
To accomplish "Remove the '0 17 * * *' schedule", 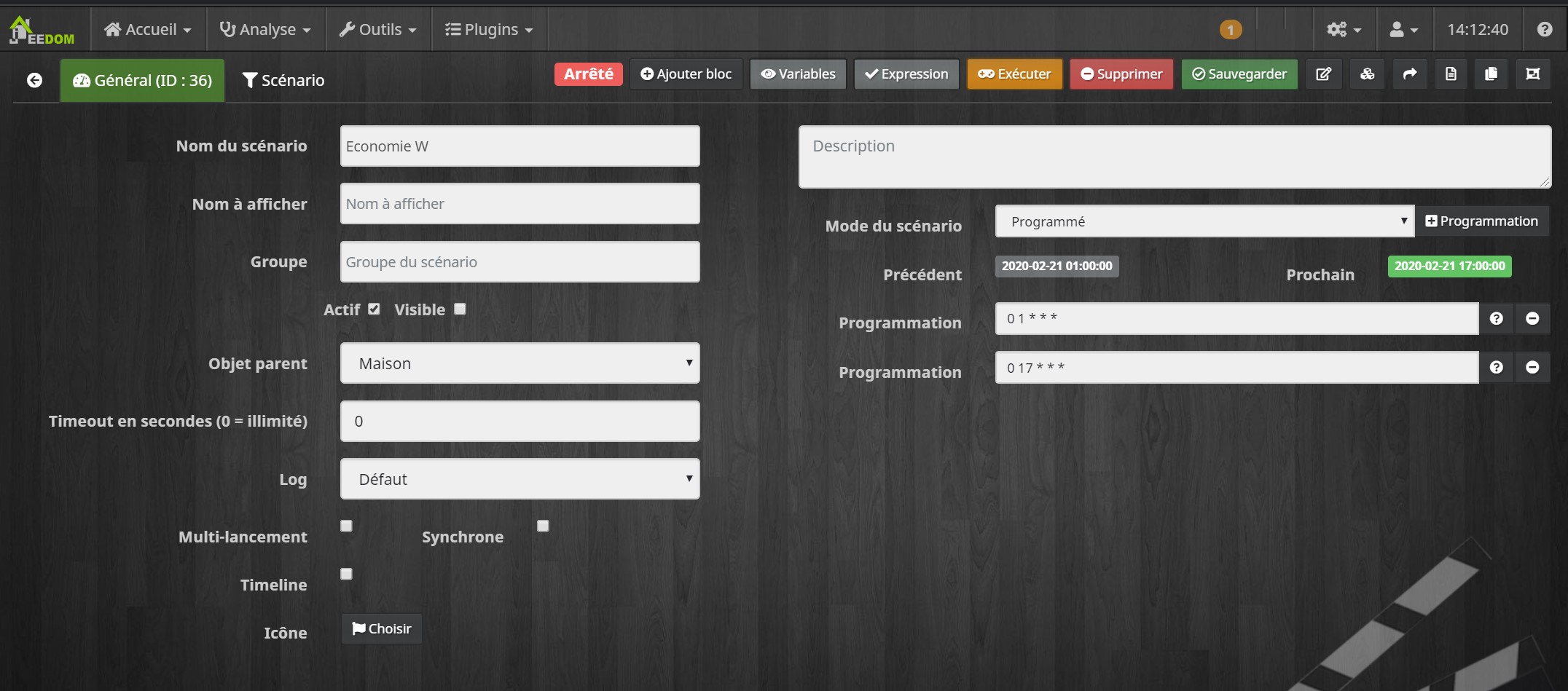I will point(1532,368).
